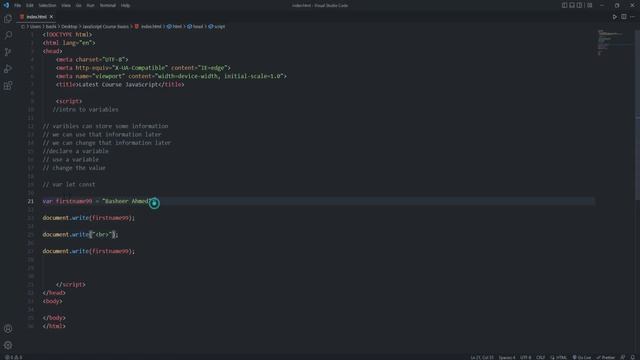Click the <!DOCTYPE html> line

point(67,35)
